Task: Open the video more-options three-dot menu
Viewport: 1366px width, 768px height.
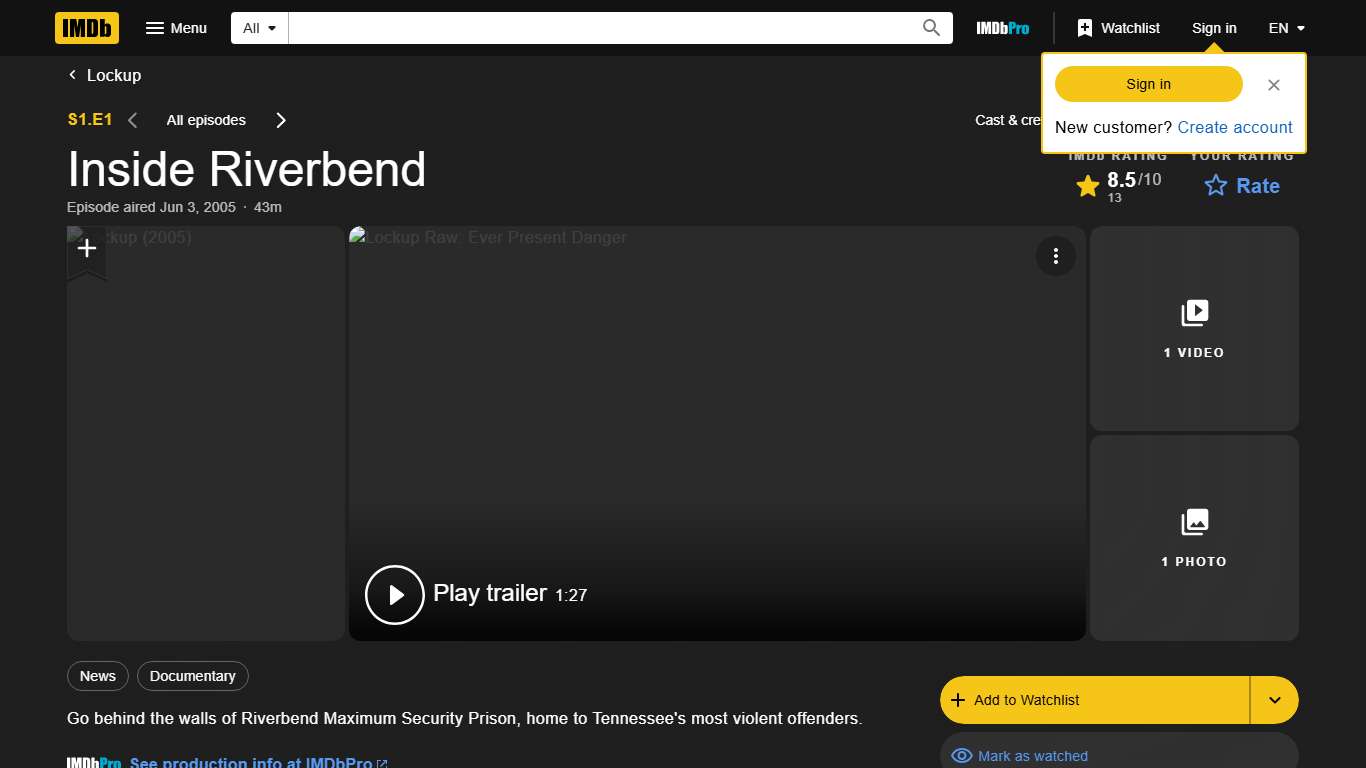Action: click(x=1056, y=256)
